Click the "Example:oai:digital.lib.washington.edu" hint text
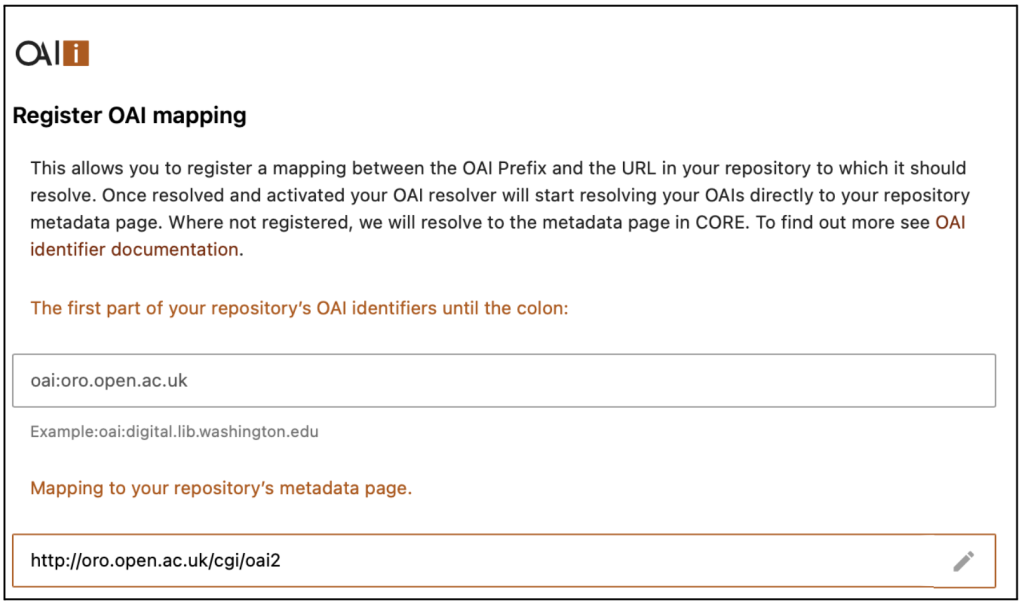The height and width of the screenshot is (605, 1024). (174, 432)
